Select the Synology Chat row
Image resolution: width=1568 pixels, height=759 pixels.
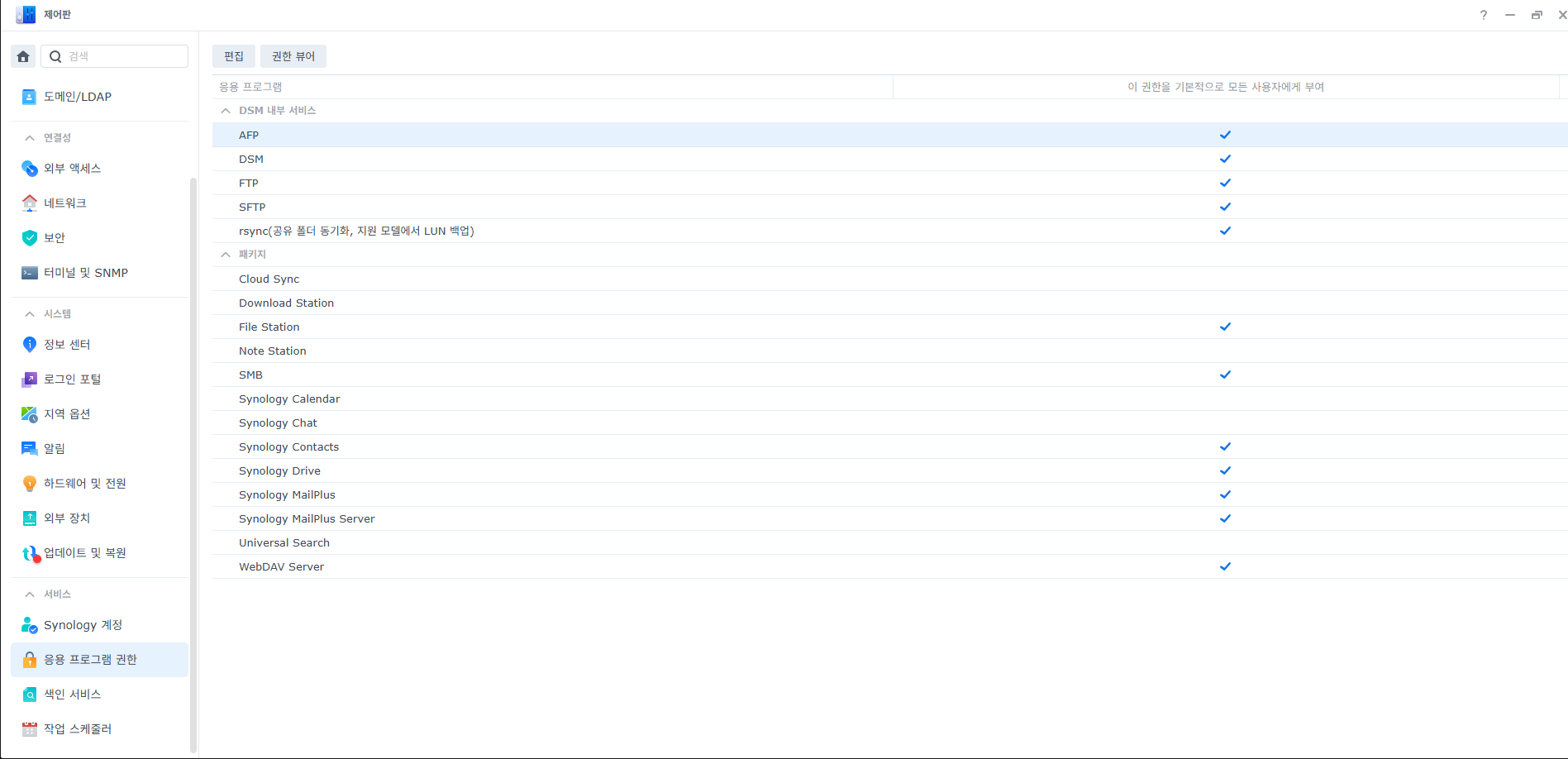890,422
